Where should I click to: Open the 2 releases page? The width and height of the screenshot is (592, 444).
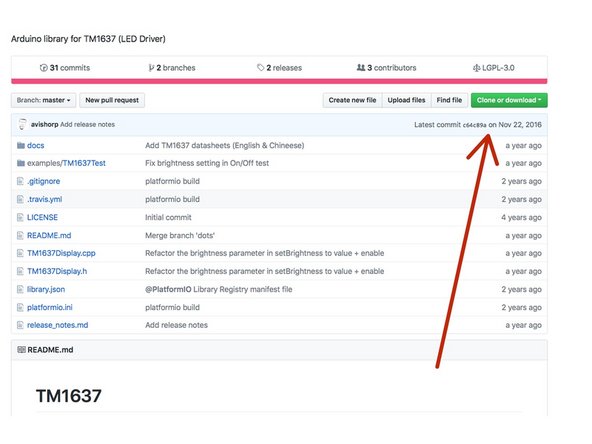pos(279,68)
